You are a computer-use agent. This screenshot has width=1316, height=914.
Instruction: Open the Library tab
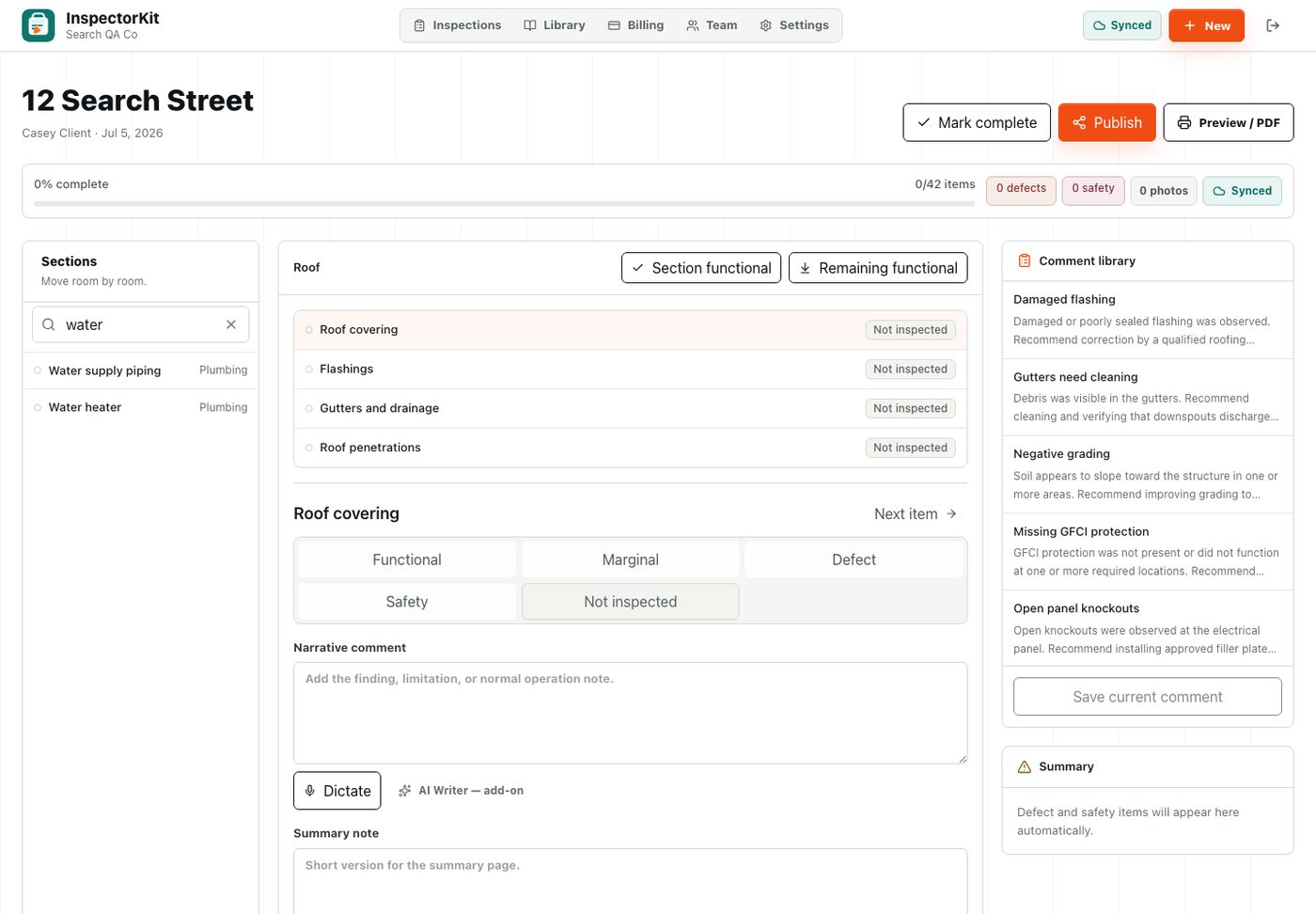pyautogui.click(x=555, y=25)
